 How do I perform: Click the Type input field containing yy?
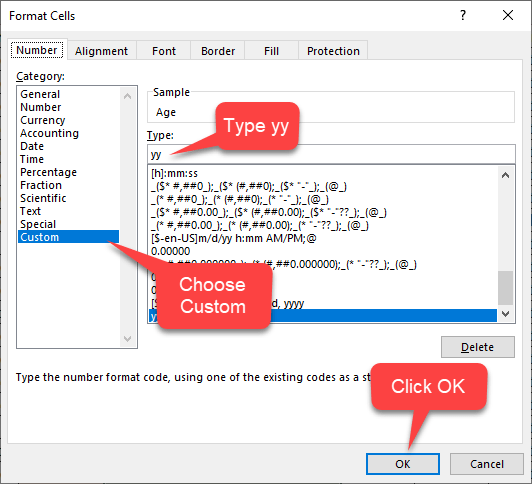331,154
